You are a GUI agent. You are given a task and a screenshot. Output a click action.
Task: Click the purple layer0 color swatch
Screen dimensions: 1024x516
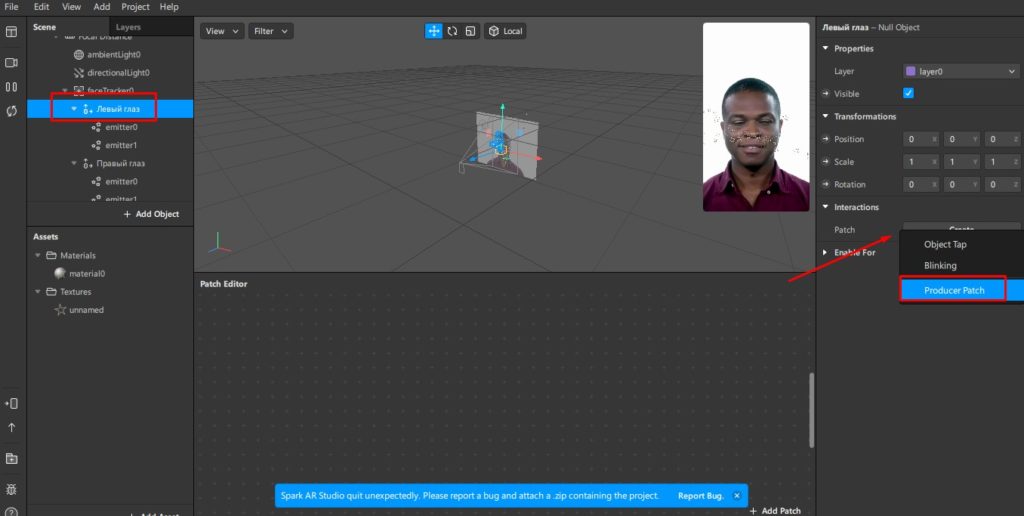click(910, 71)
